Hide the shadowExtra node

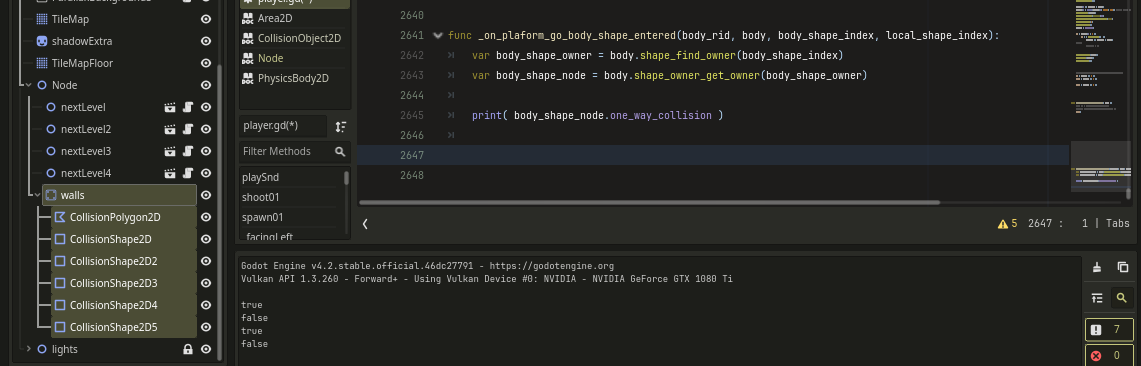point(206,41)
